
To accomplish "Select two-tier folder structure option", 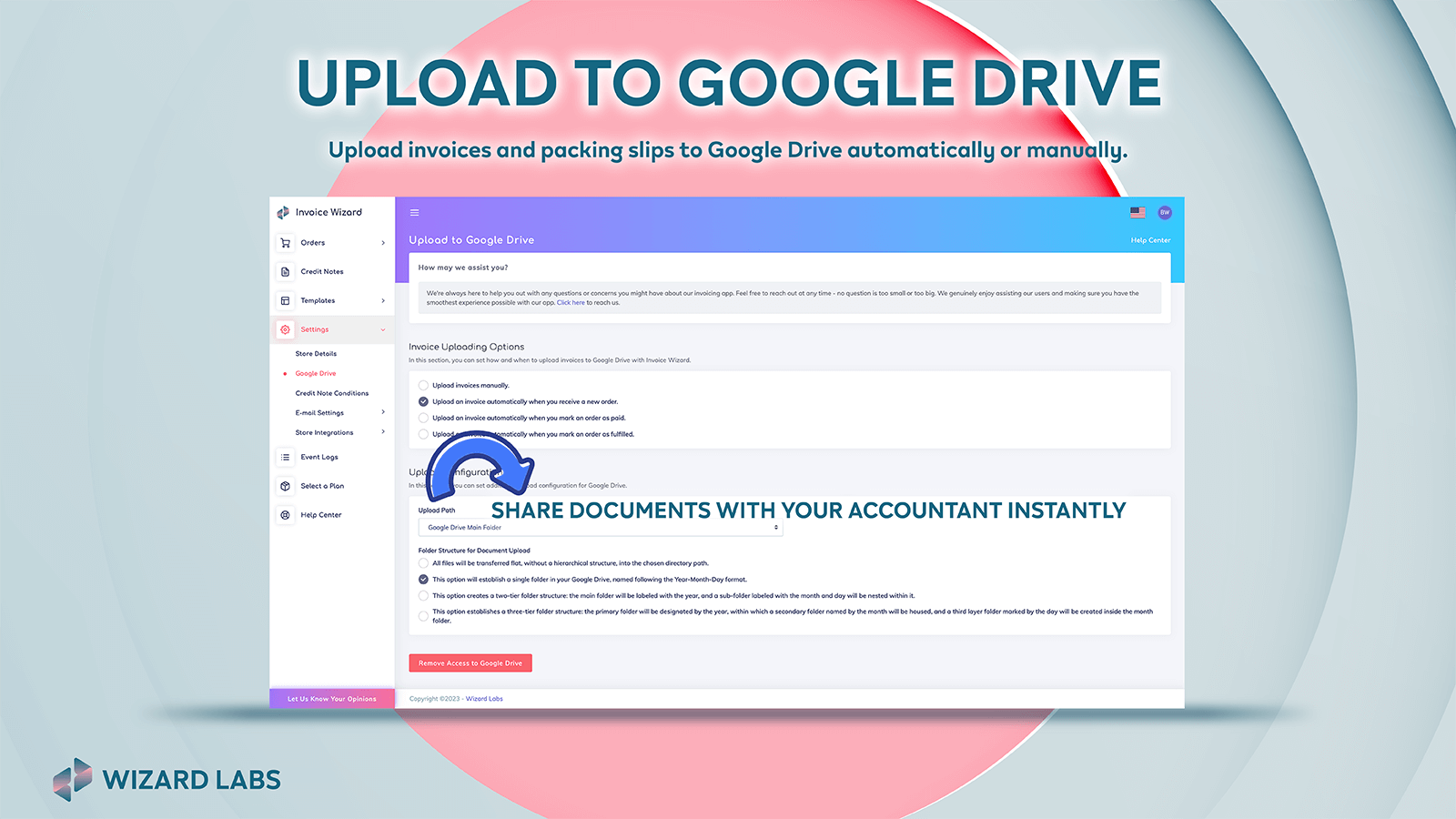I will 423,596.
